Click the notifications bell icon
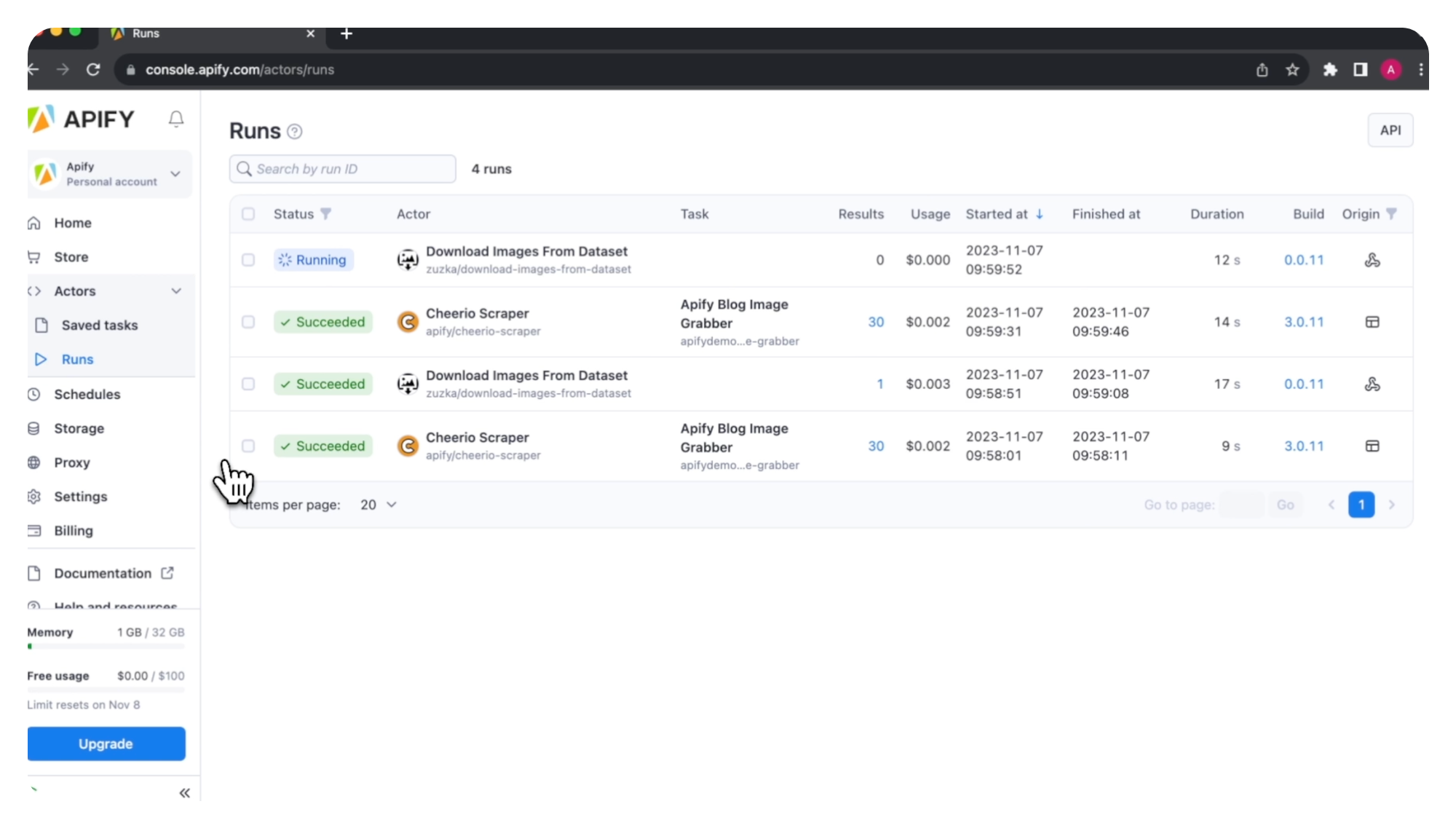Viewport: 1456px width, 828px height. tap(176, 119)
